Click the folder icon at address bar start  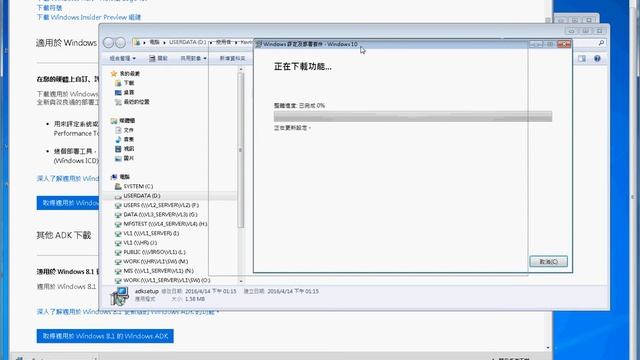[138, 42]
